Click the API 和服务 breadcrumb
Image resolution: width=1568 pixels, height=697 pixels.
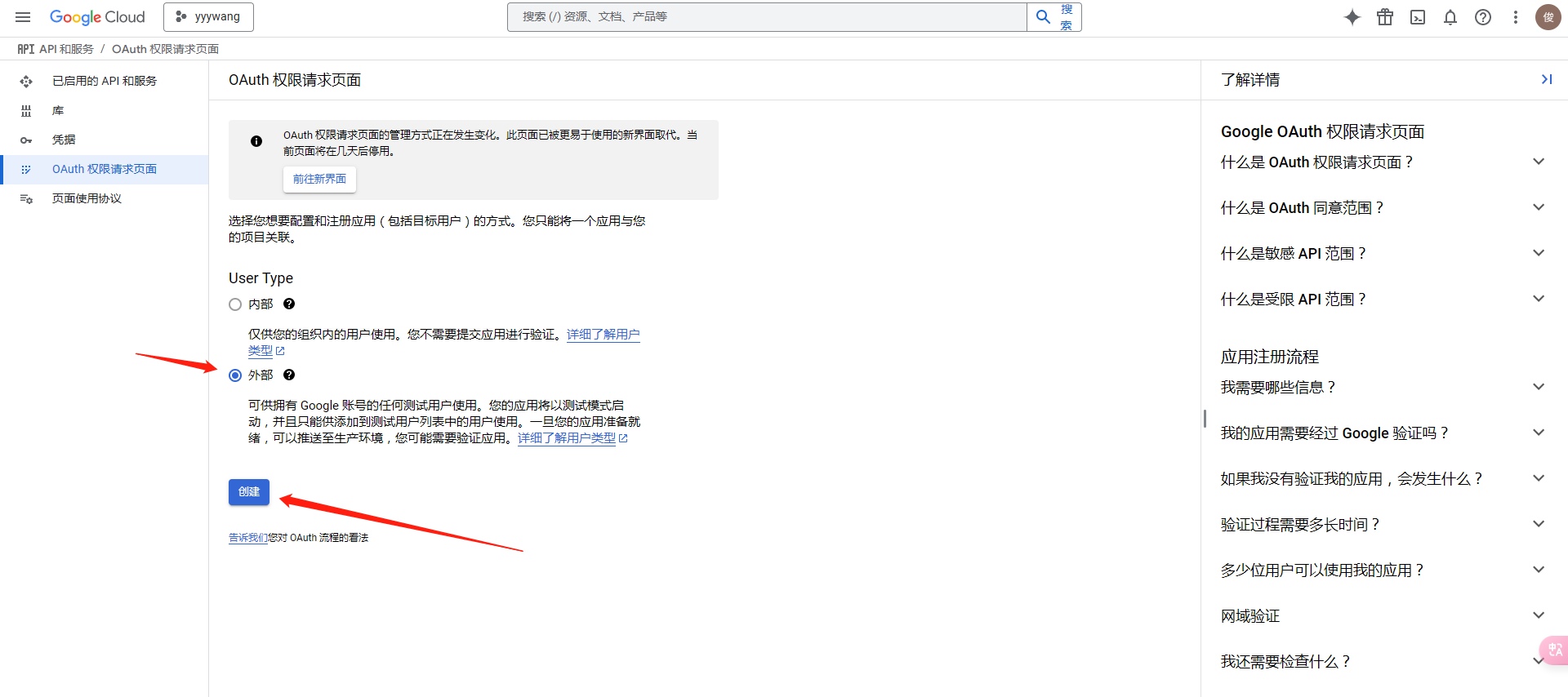(66, 49)
